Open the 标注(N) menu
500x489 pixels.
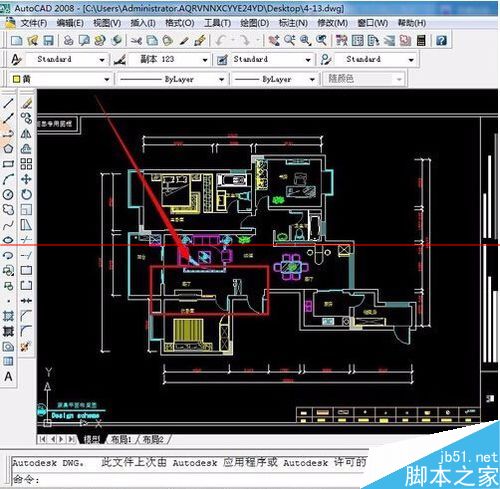pos(293,23)
